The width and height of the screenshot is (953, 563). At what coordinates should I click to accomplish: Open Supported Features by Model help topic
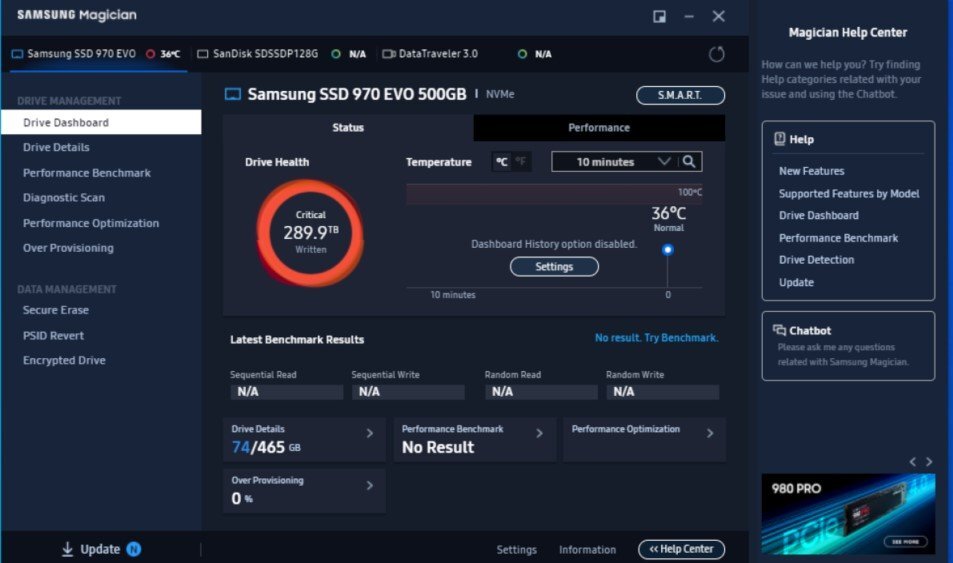pyautogui.click(x=849, y=193)
